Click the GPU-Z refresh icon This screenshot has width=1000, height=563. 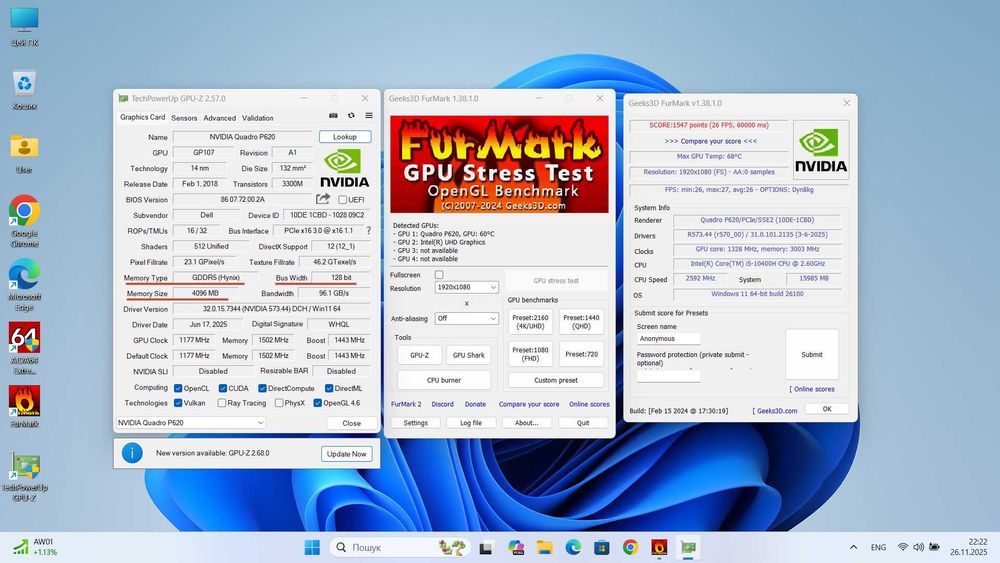(x=351, y=115)
